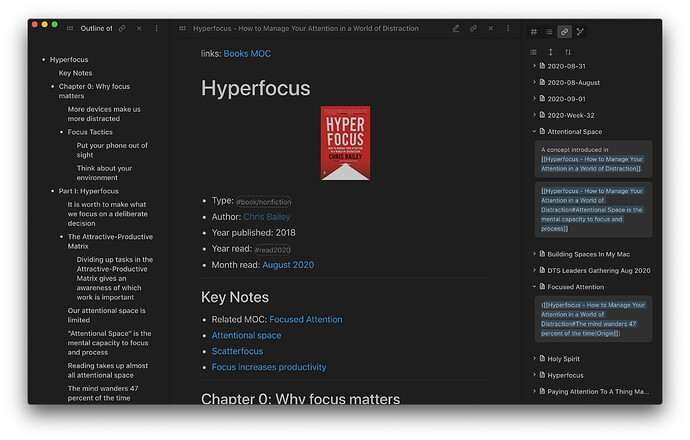Click the drag handle in Outline pane header
The width and height of the screenshot is (690, 440).
click(x=70, y=28)
